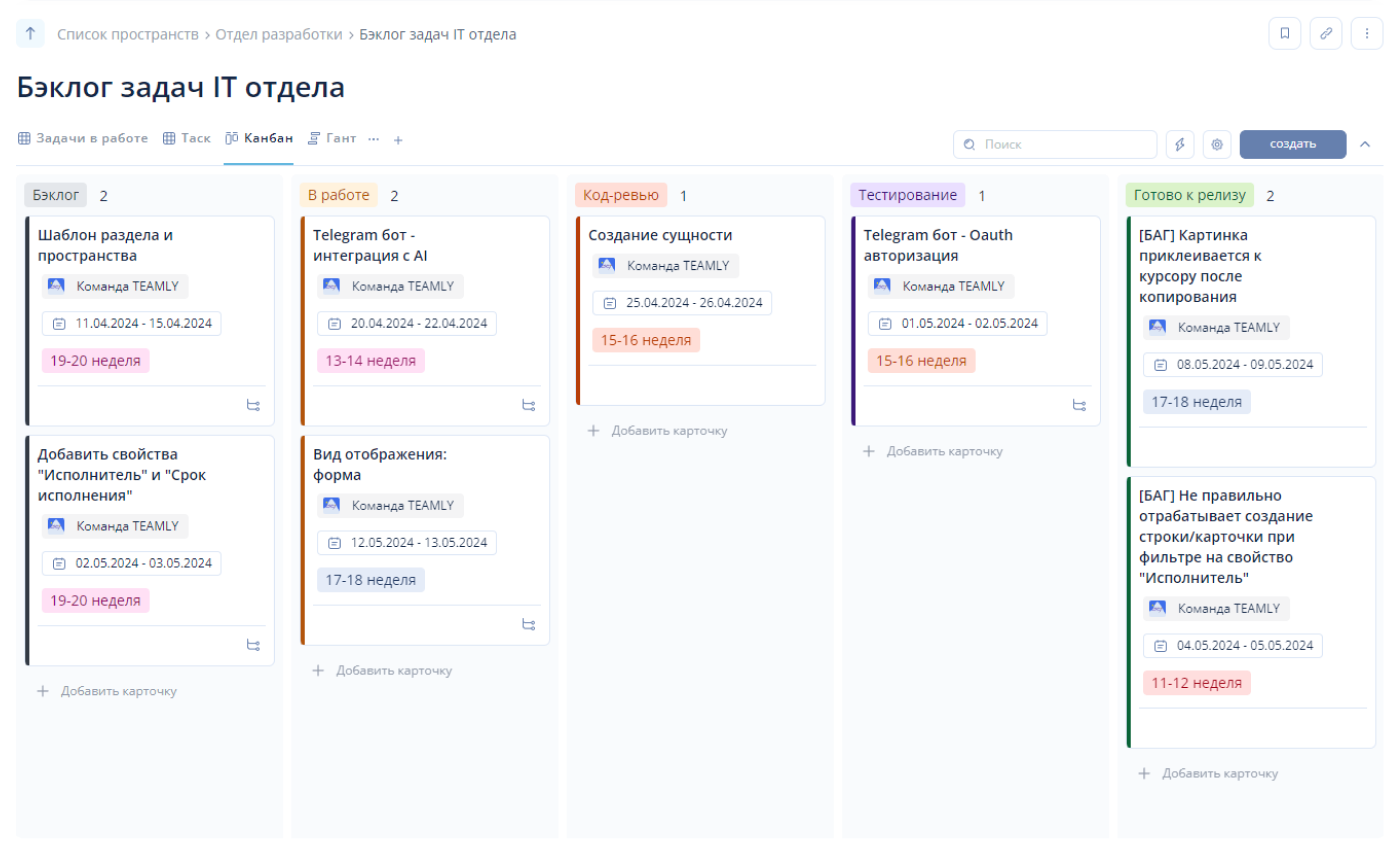This screenshot has height=860, width=1400.
Task: Collapse the toolbar with the chevron near 'создать'
Action: (1367, 144)
